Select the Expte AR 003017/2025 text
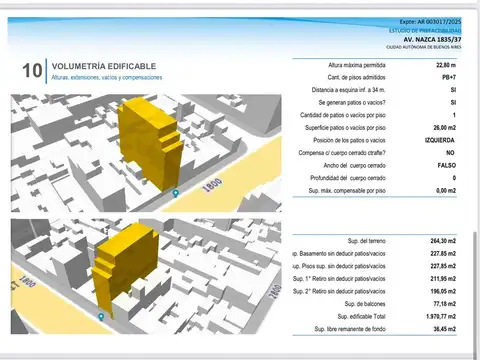This screenshot has height=360, width=480. 430,22
